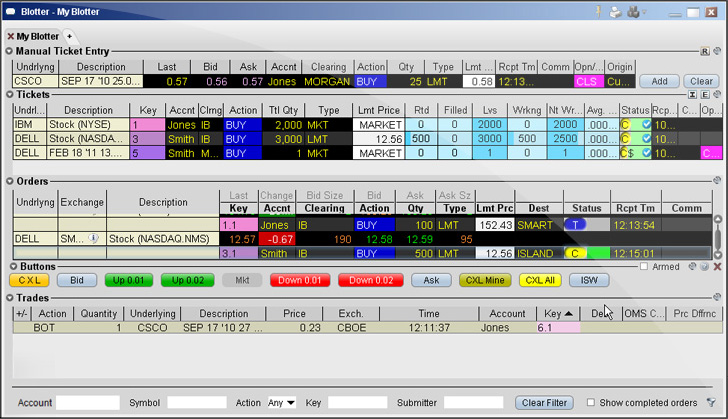Image resolution: width=728 pixels, height=419 pixels.
Task: Click the Orders scrollbar up arrow
Action: pos(717,219)
